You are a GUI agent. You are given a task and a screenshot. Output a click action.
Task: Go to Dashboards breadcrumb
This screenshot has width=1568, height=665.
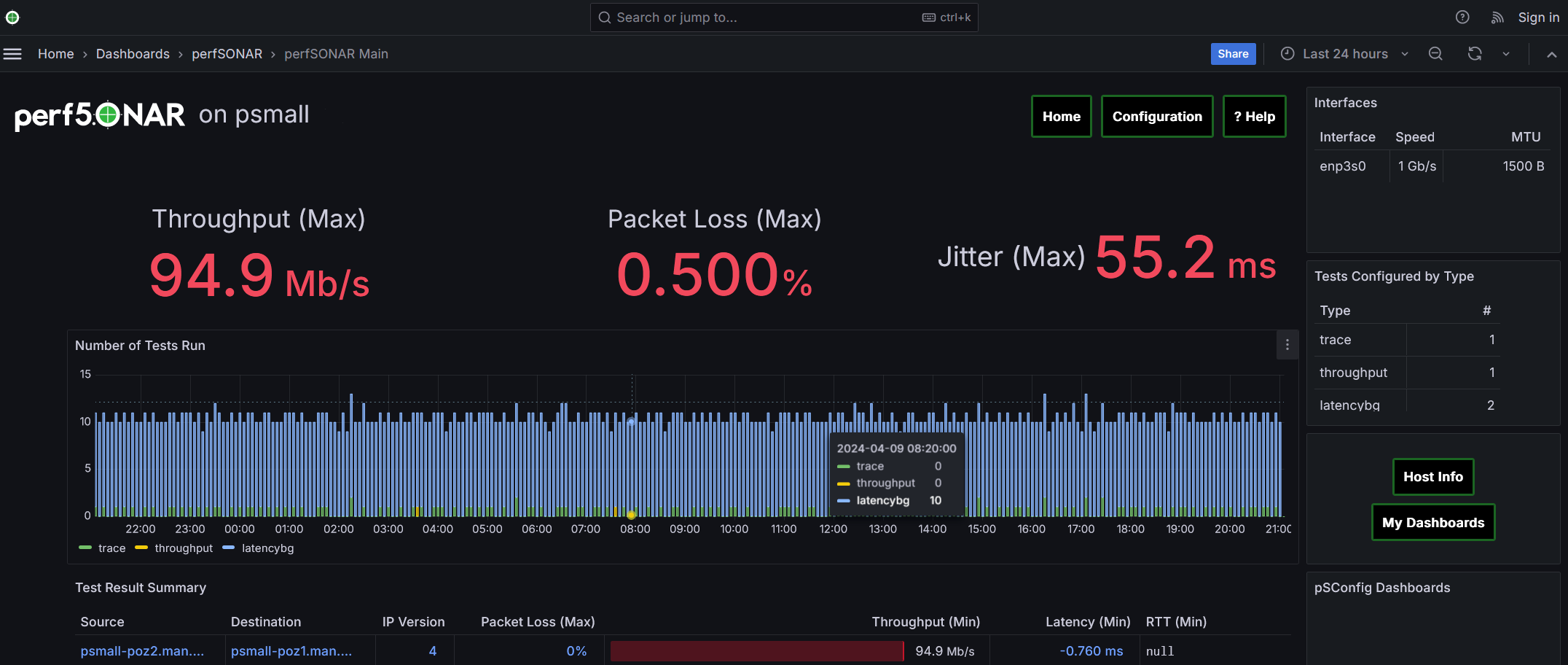point(133,54)
